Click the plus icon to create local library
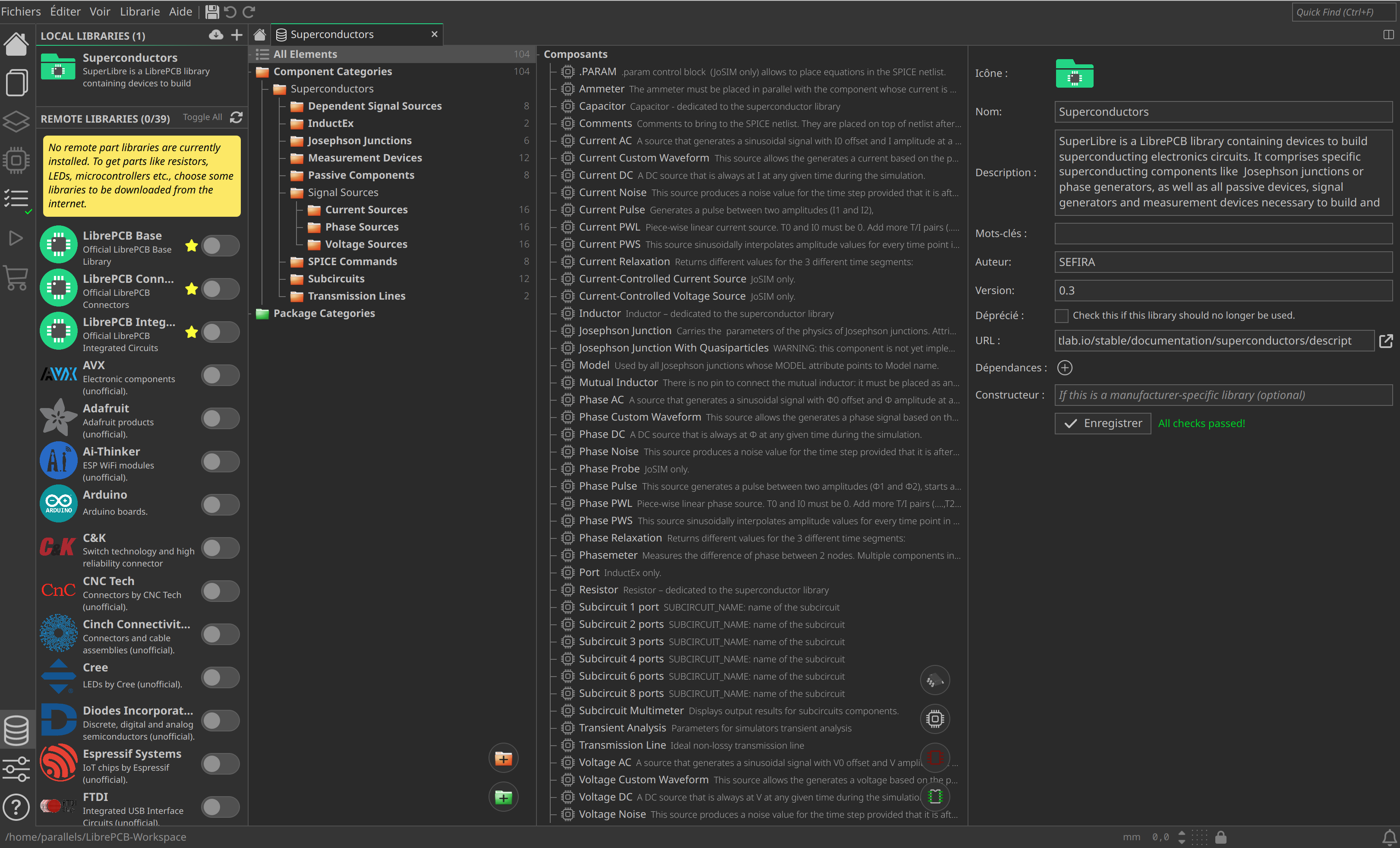 click(x=236, y=35)
